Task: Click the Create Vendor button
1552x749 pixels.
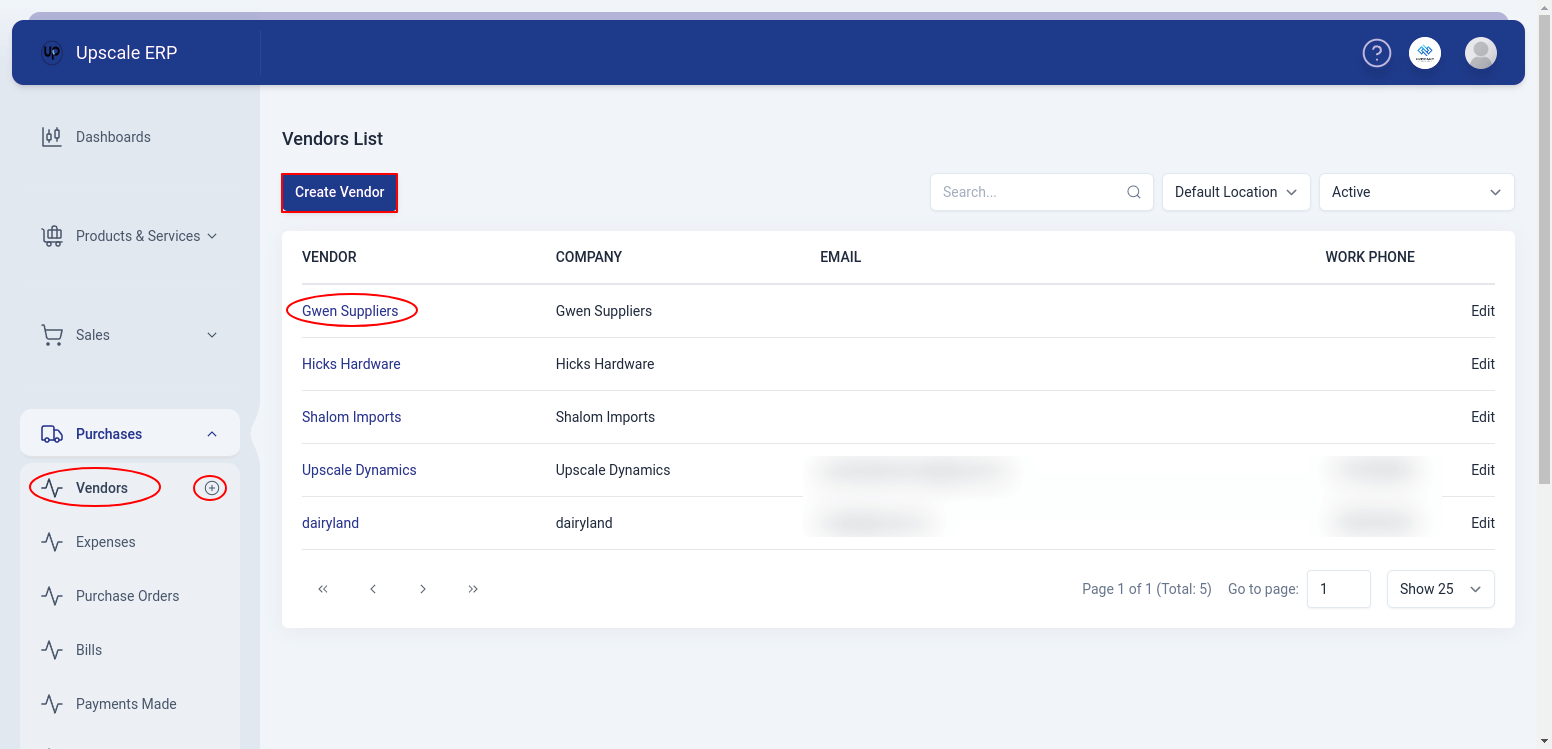Action: [x=339, y=192]
